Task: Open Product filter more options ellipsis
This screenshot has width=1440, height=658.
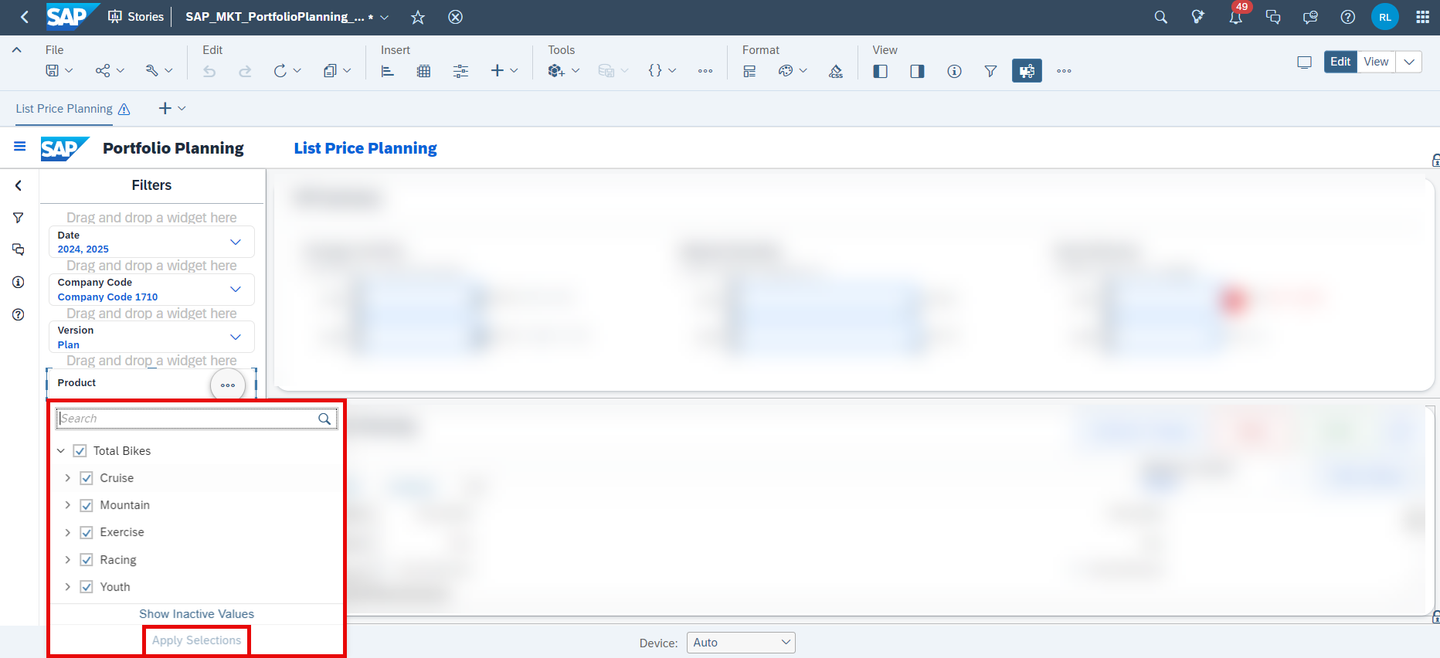Action: click(x=228, y=385)
